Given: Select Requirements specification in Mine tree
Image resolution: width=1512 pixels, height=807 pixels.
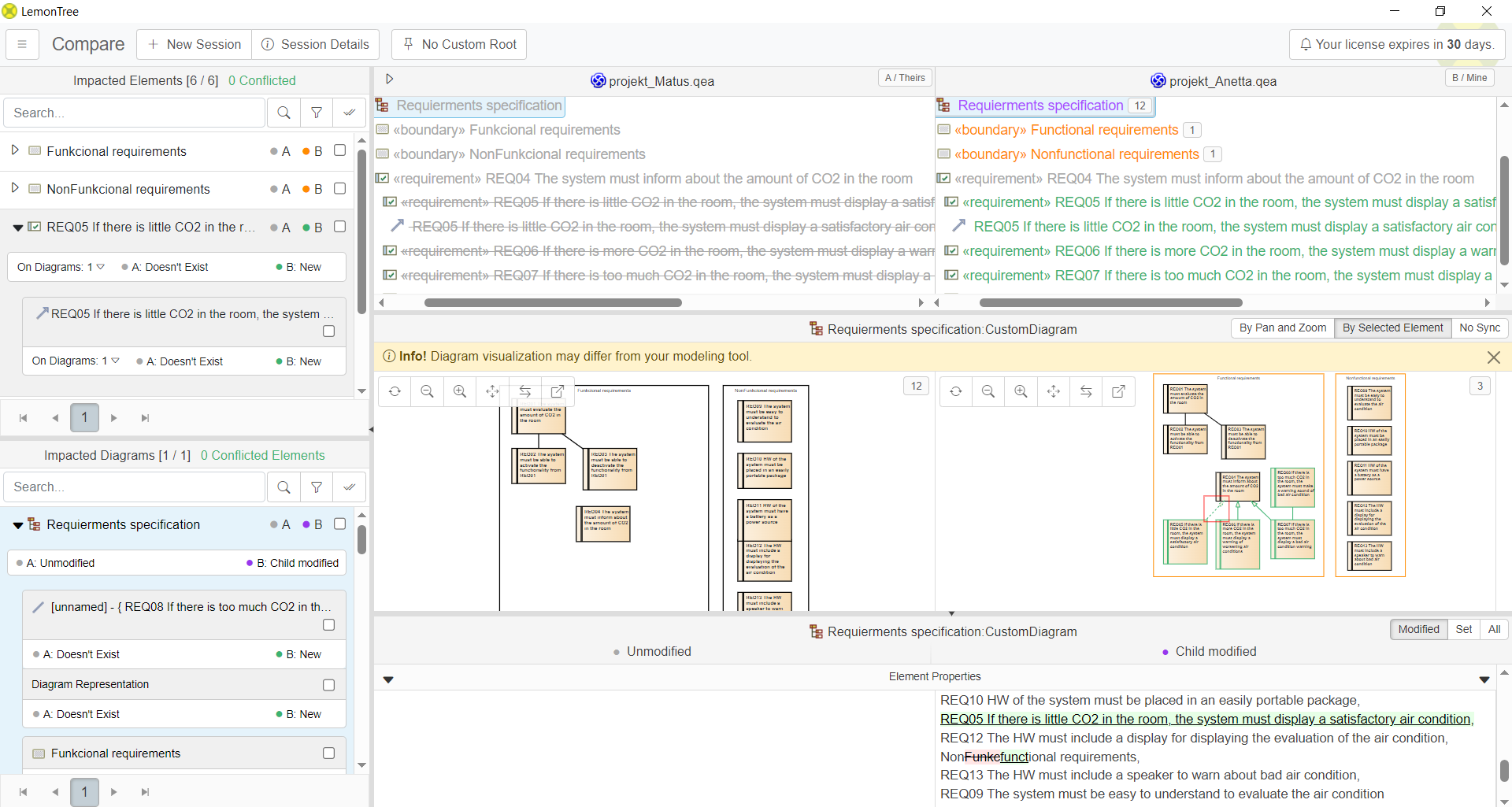Looking at the screenshot, I should (1040, 106).
